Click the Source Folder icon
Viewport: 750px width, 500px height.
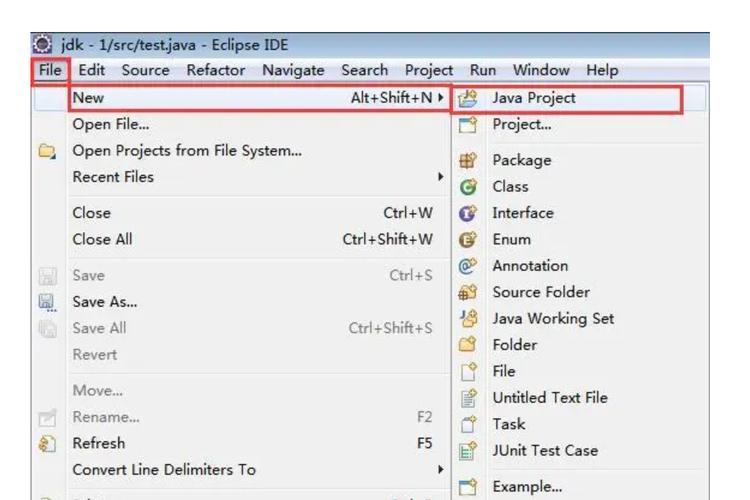[467, 293]
